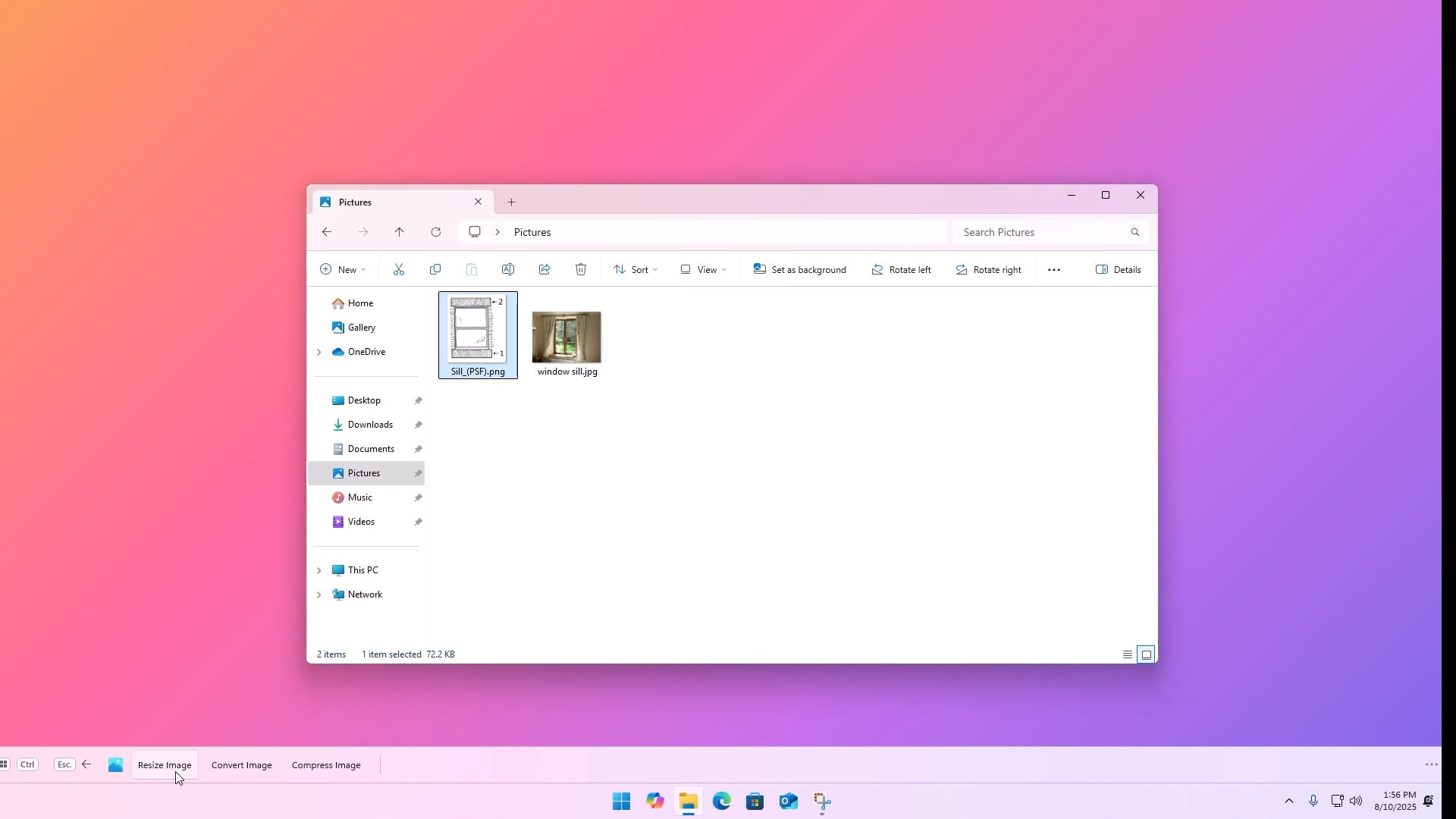Screen dimensions: 1456x819
Task: Click the Cut scissors icon
Action: click(x=399, y=269)
